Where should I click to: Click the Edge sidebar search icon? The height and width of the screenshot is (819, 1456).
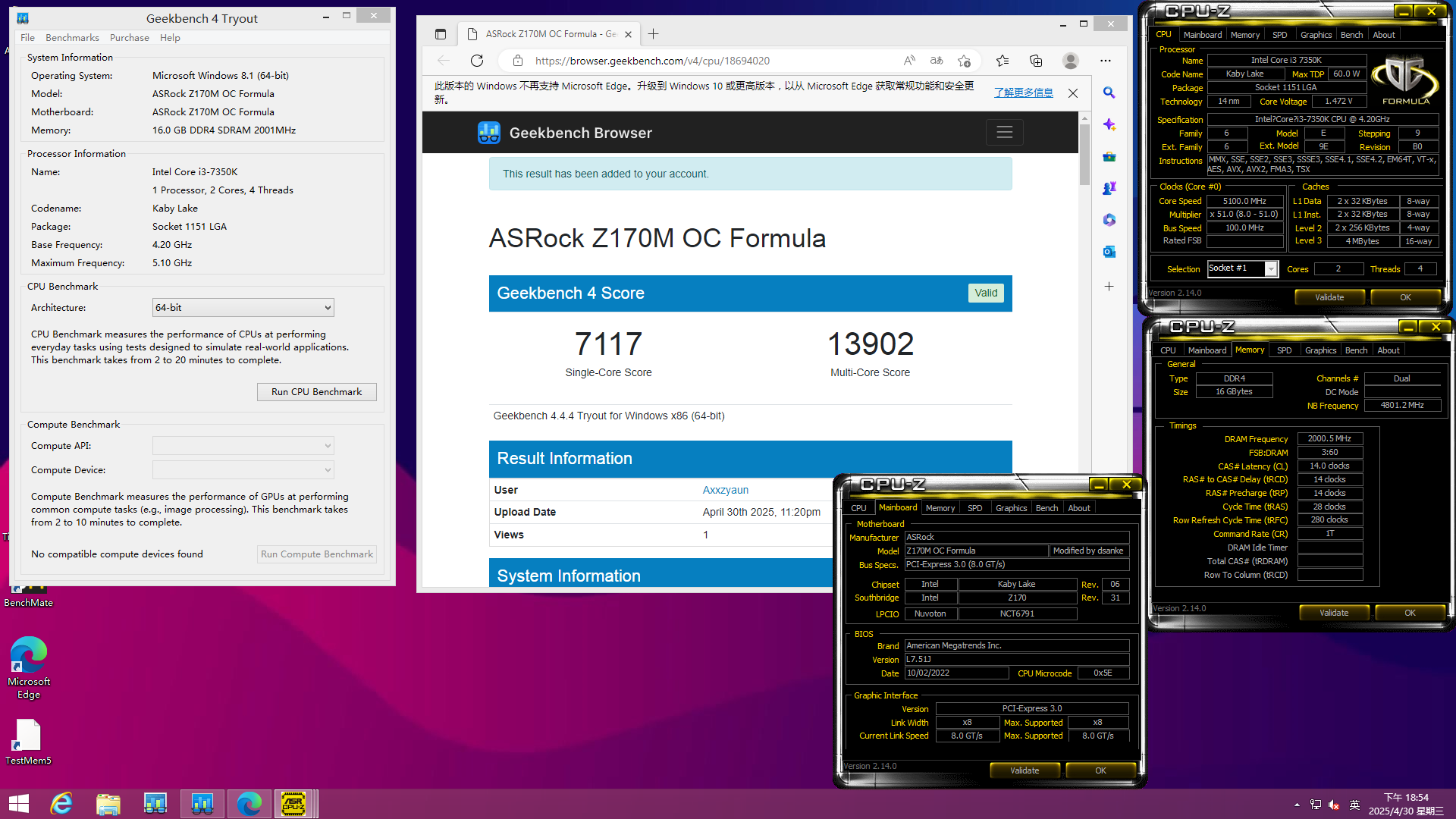(1109, 93)
